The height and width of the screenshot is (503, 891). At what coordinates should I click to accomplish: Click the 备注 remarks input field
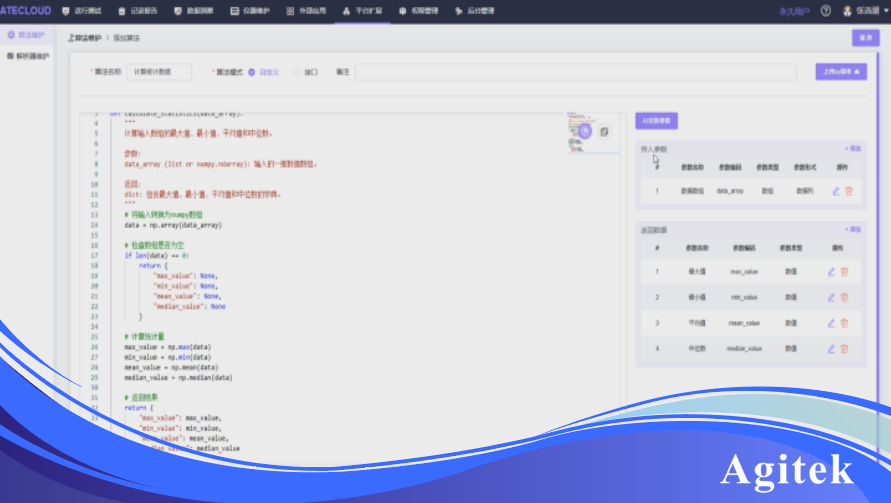[575, 72]
